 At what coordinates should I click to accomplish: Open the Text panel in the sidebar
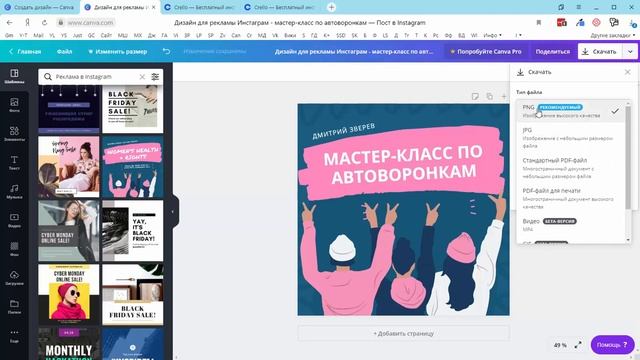14,162
